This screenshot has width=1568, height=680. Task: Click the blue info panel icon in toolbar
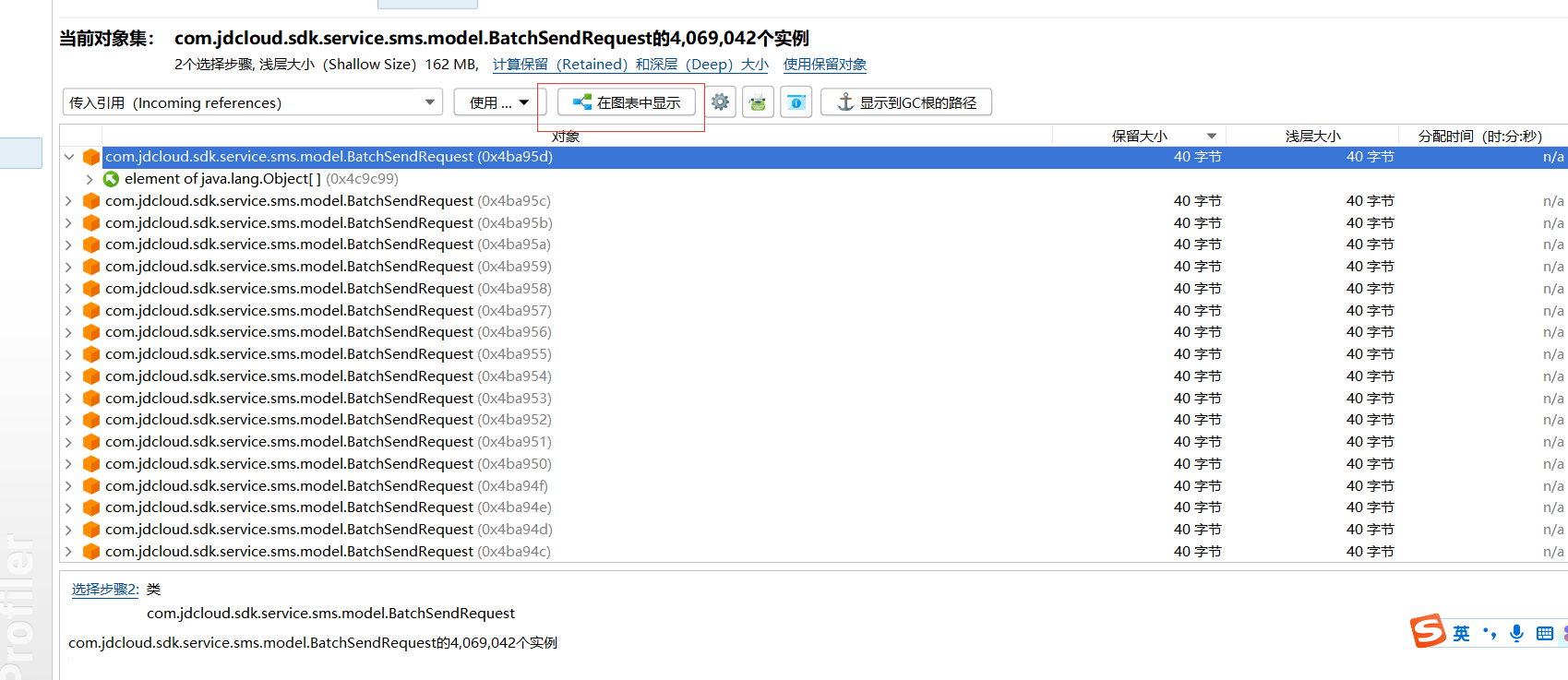click(x=796, y=102)
